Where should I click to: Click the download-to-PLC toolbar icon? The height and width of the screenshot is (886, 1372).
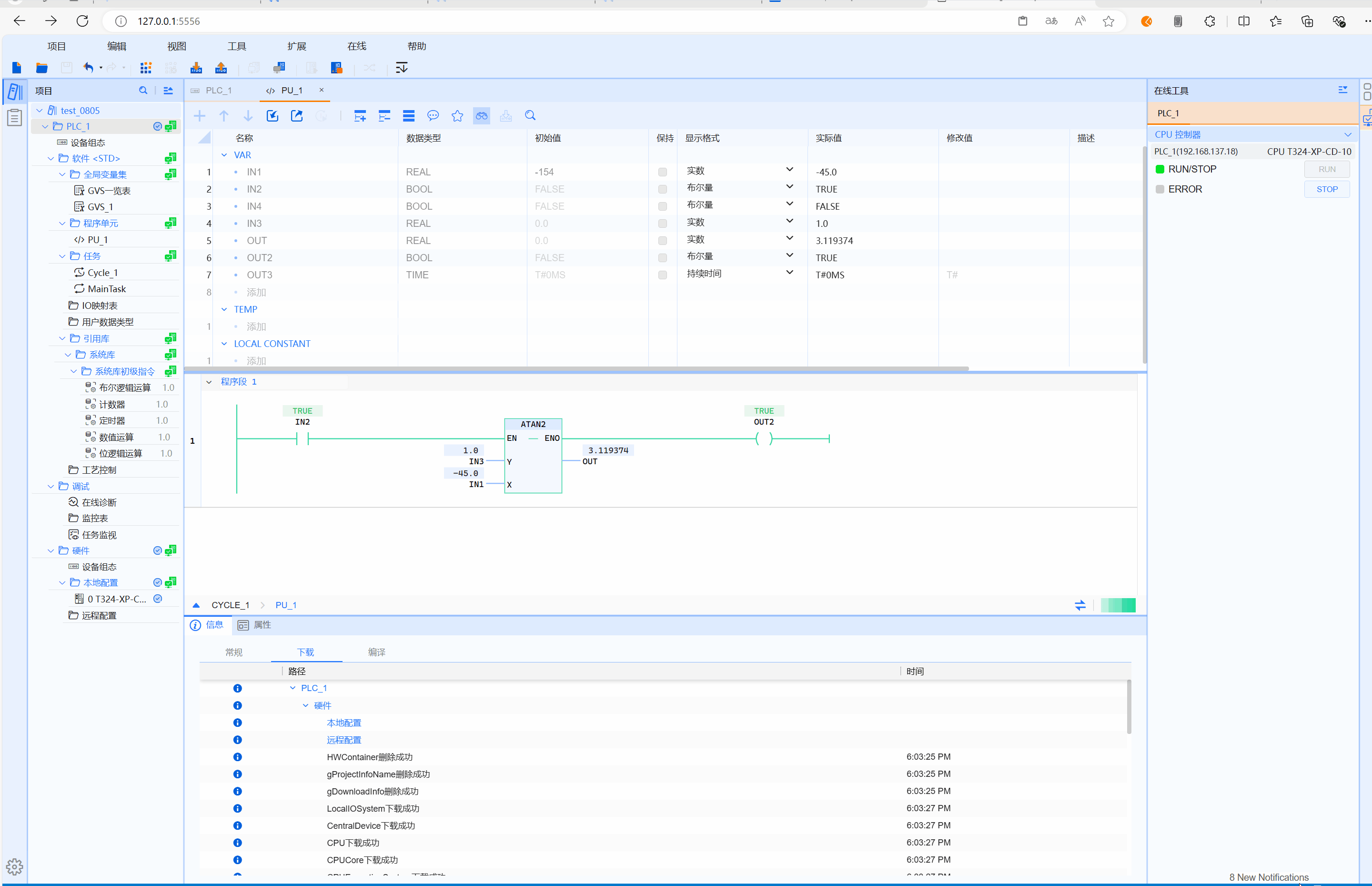(x=196, y=68)
